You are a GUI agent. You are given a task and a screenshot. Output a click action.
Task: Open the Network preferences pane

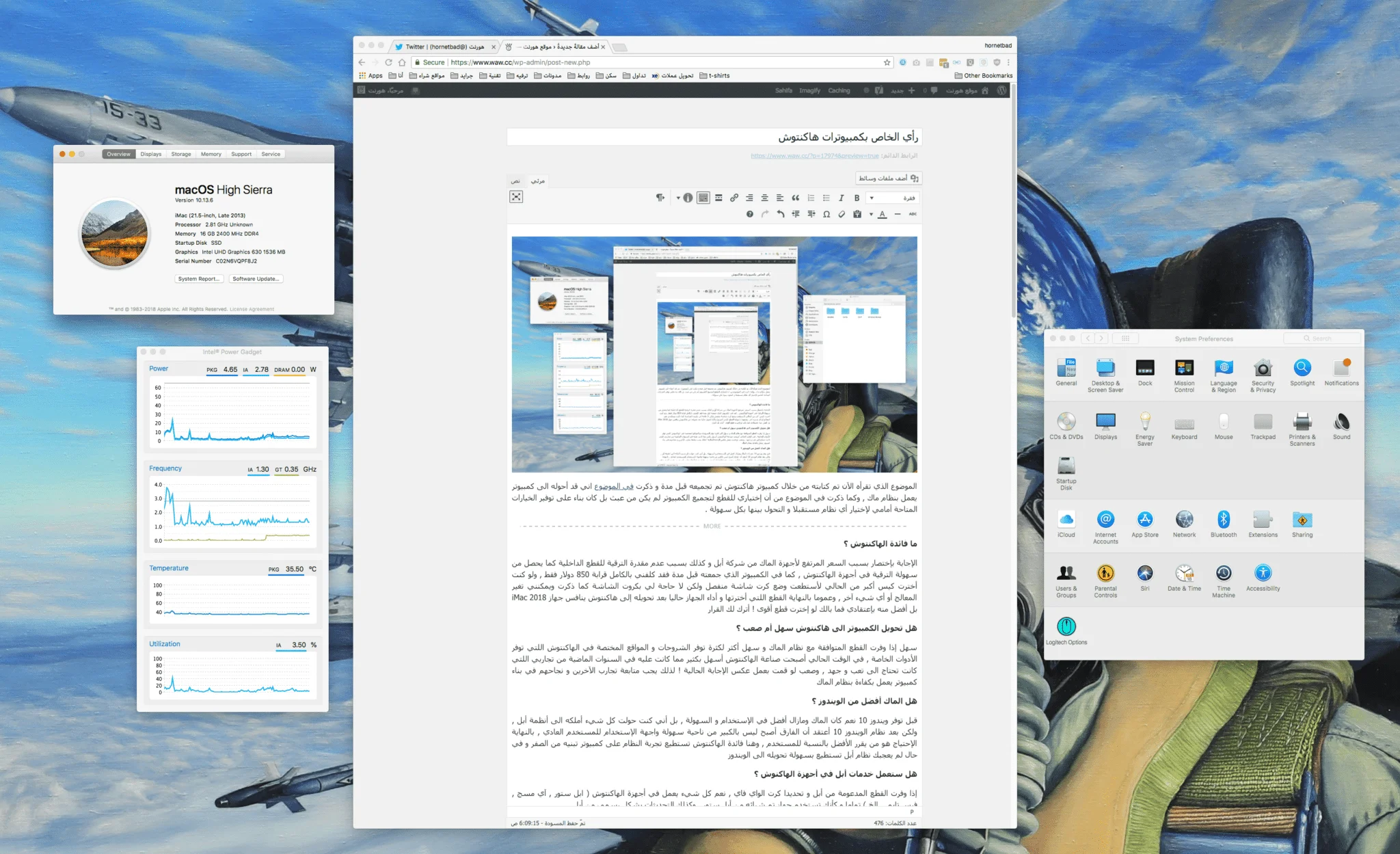(1184, 524)
